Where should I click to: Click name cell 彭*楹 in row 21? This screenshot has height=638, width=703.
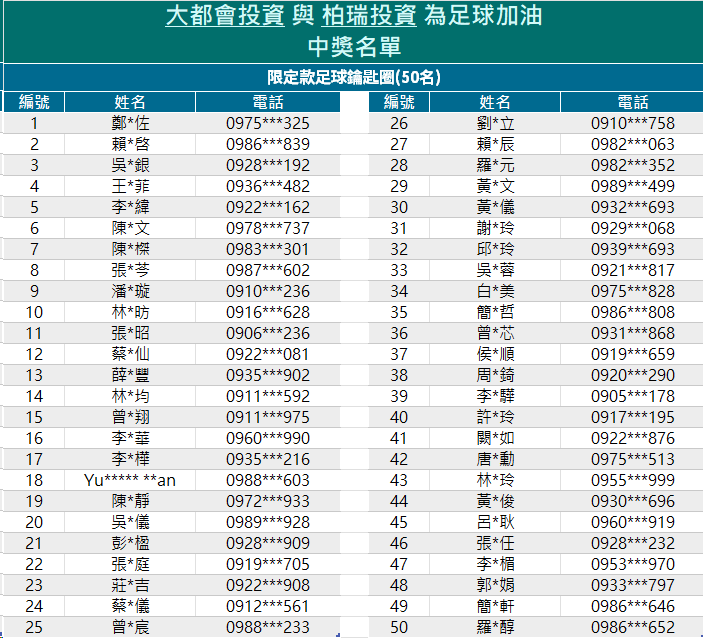pos(130,543)
